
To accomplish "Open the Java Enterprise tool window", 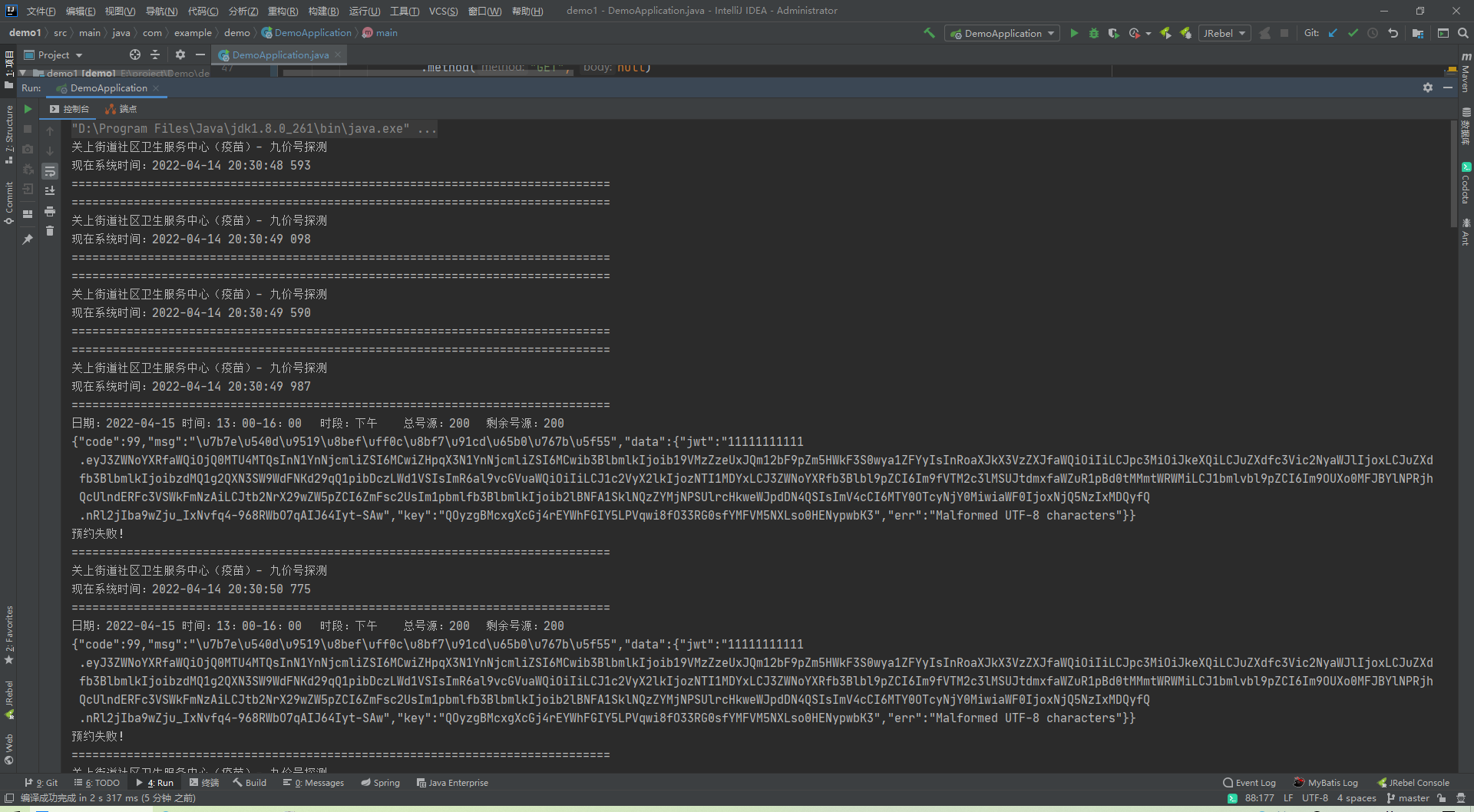I will [452, 783].
